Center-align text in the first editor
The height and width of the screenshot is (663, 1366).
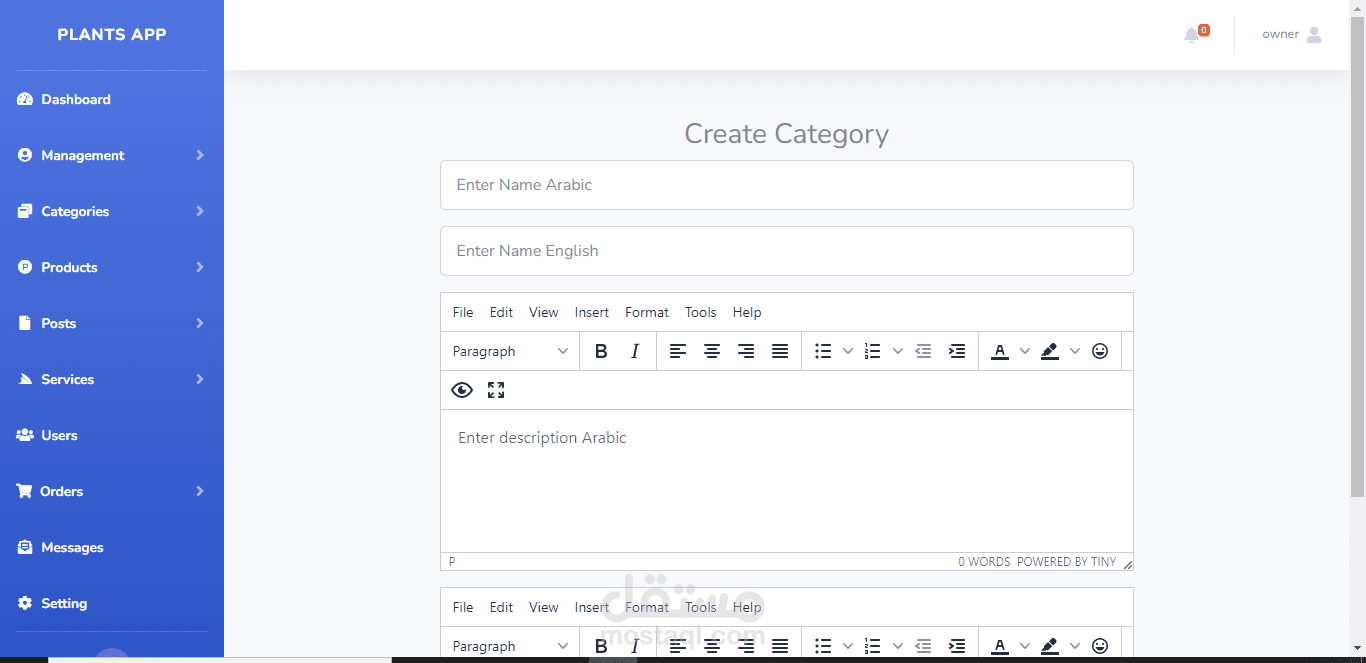712,351
